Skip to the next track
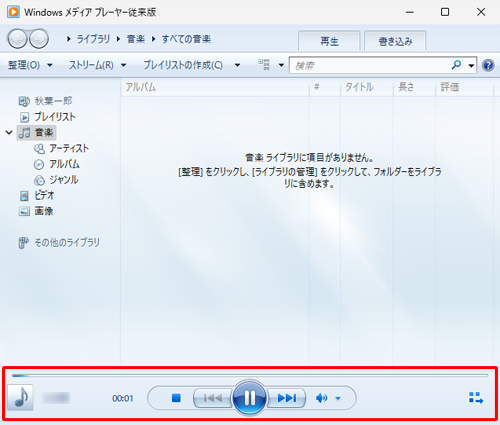 [x=286, y=398]
